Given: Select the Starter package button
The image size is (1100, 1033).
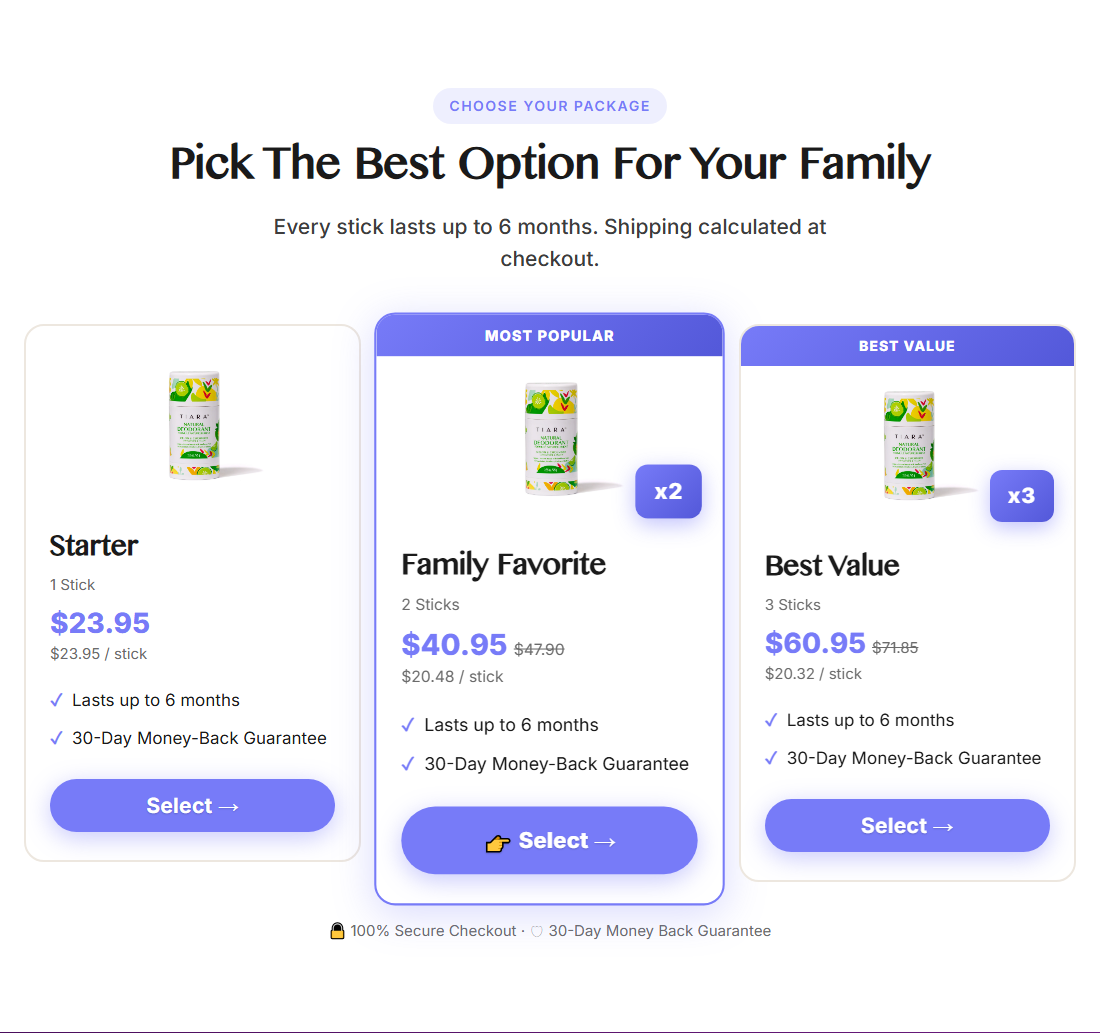Looking at the screenshot, I should click(192, 806).
